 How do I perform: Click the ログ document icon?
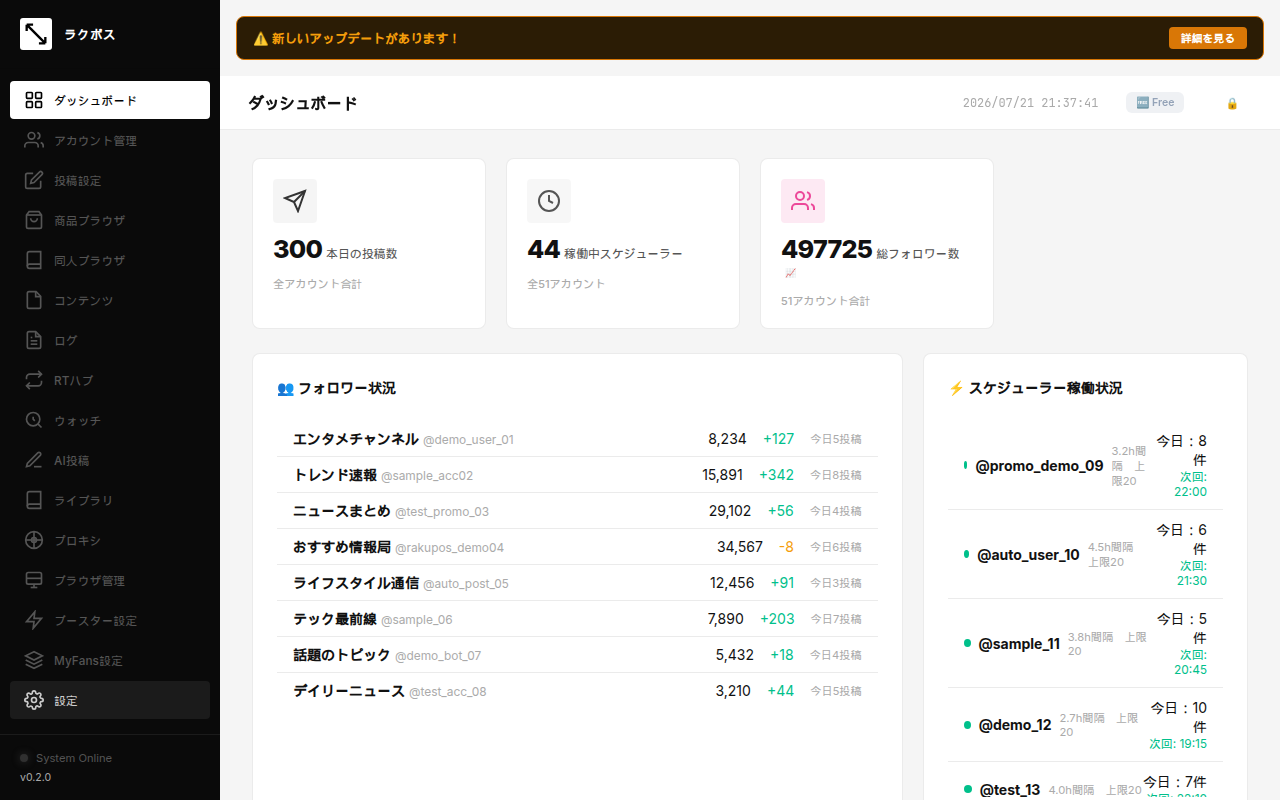pos(34,340)
